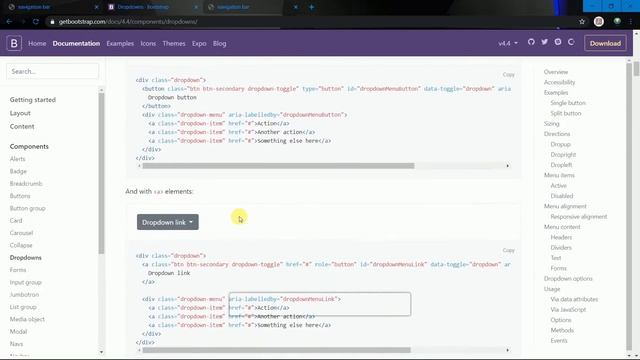Click the page vertical scrollbar thumb

[636, 69]
